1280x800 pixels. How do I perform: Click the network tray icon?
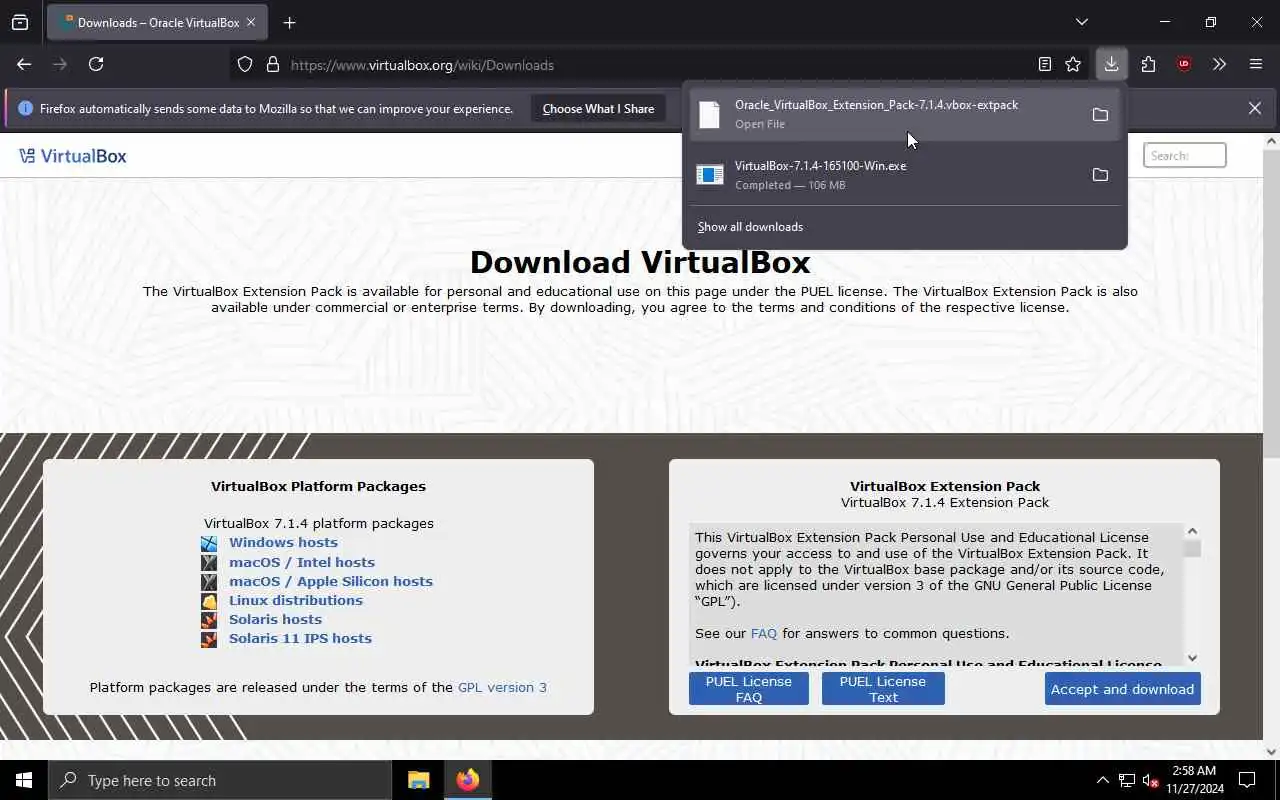pyautogui.click(x=1127, y=780)
